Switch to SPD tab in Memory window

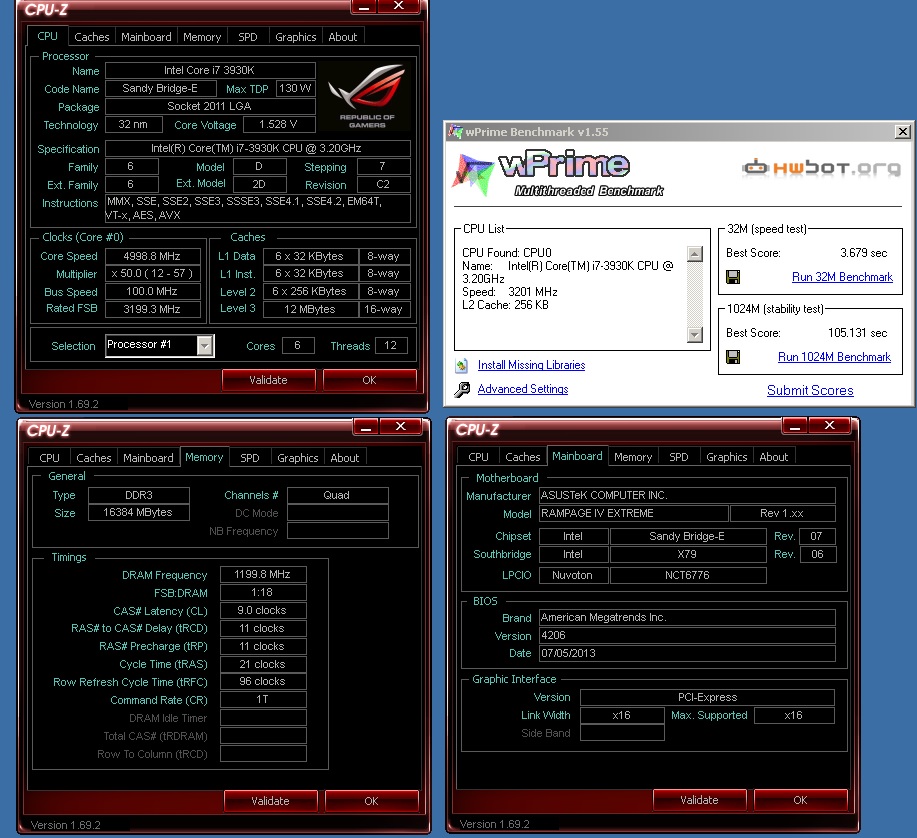pyautogui.click(x=250, y=458)
